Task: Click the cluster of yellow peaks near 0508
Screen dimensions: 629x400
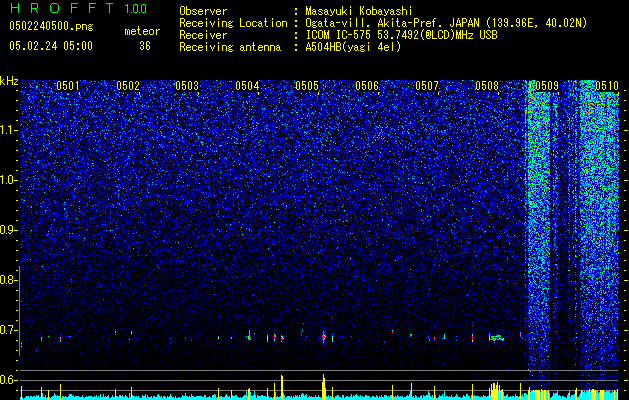Action: pyautogui.click(x=496, y=390)
